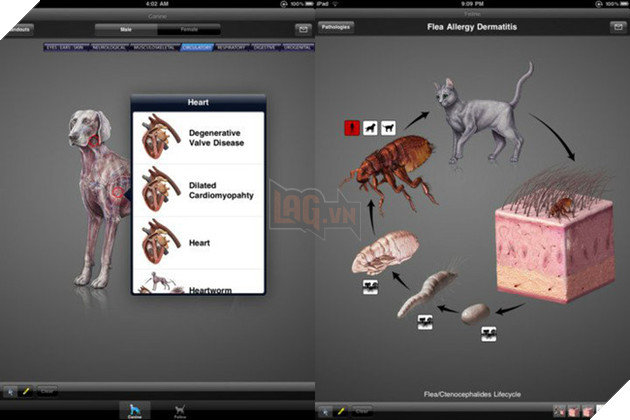The height and width of the screenshot is (420, 630).
Task: Click the red human icon beside the flea
Action: pyautogui.click(x=351, y=127)
